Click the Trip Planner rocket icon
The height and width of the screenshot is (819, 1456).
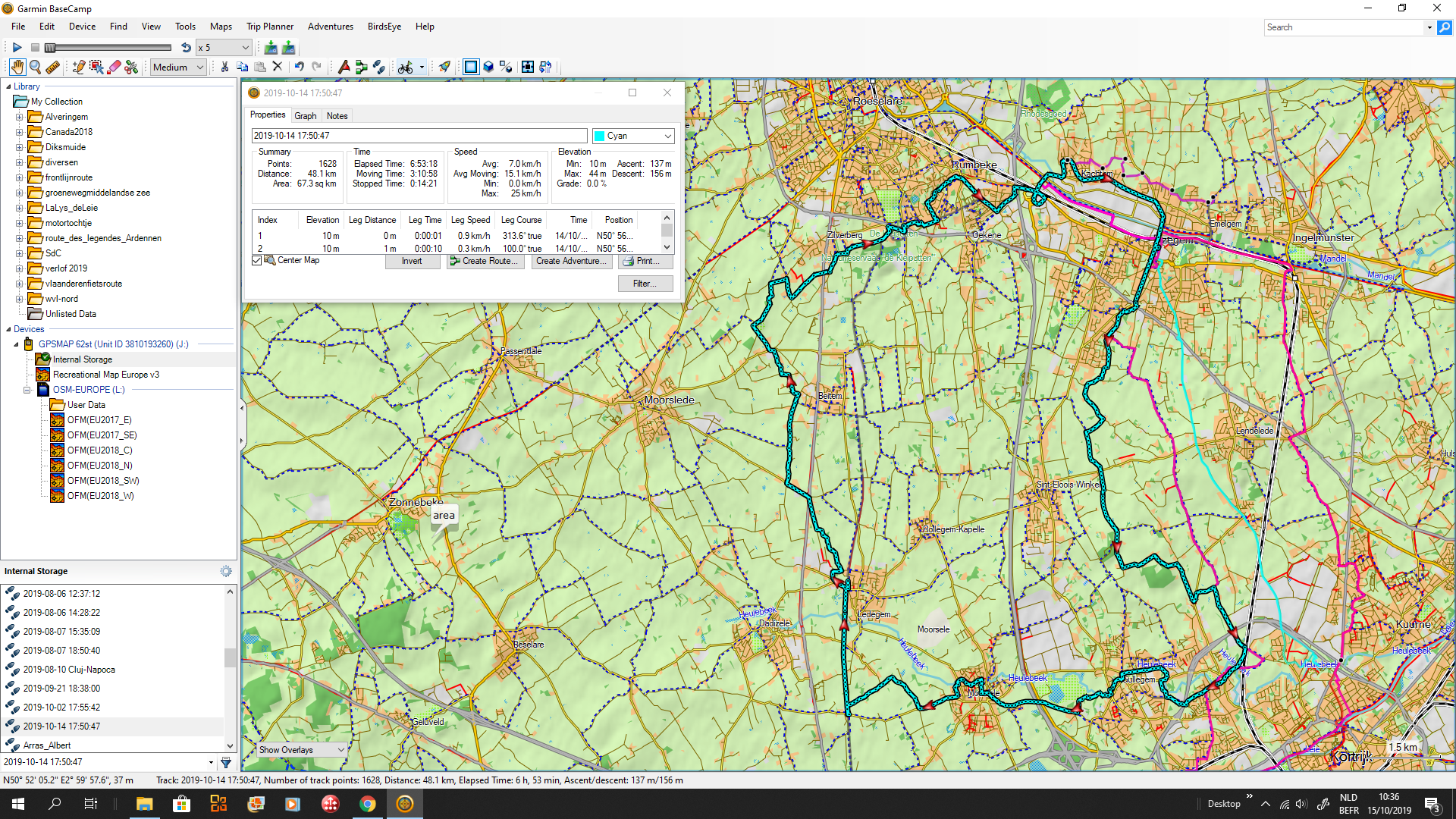444,67
